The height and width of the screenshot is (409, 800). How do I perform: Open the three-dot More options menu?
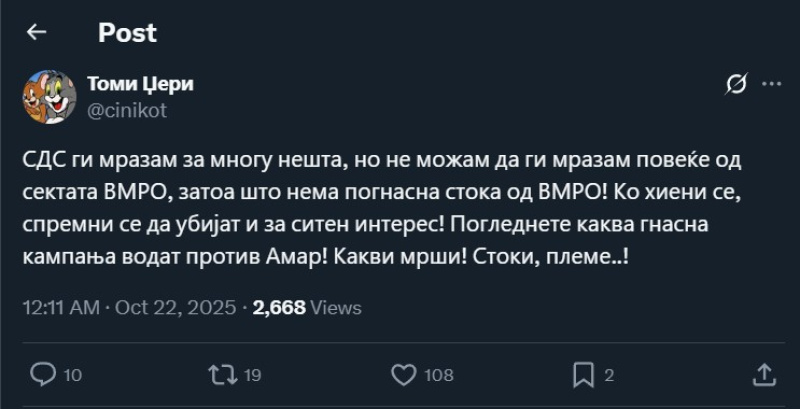771,86
